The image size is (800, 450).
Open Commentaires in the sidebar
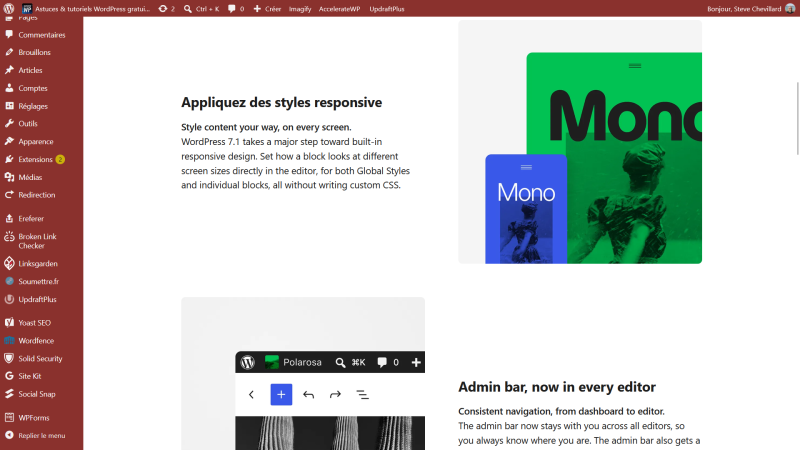click(x=41, y=35)
